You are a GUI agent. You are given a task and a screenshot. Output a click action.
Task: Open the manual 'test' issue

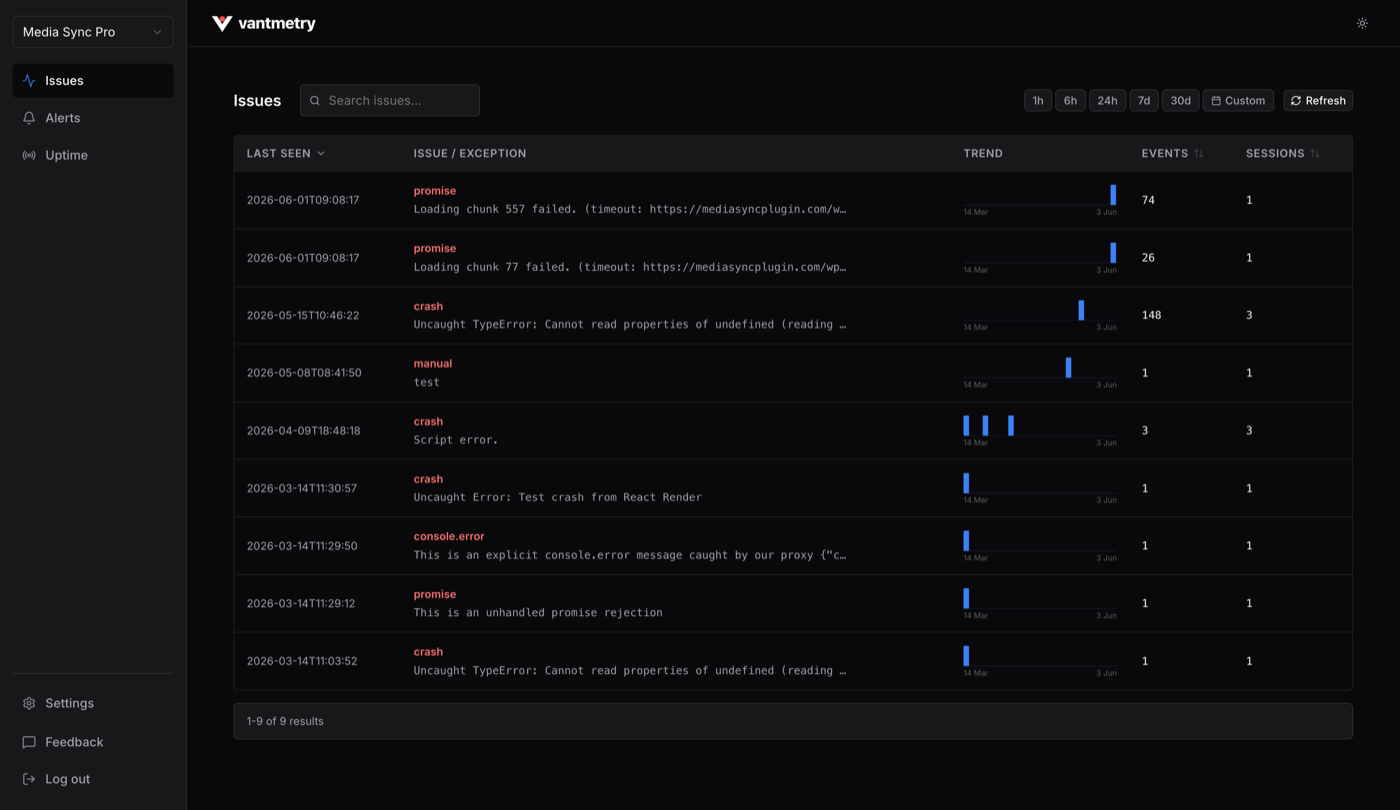click(x=793, y=373)
